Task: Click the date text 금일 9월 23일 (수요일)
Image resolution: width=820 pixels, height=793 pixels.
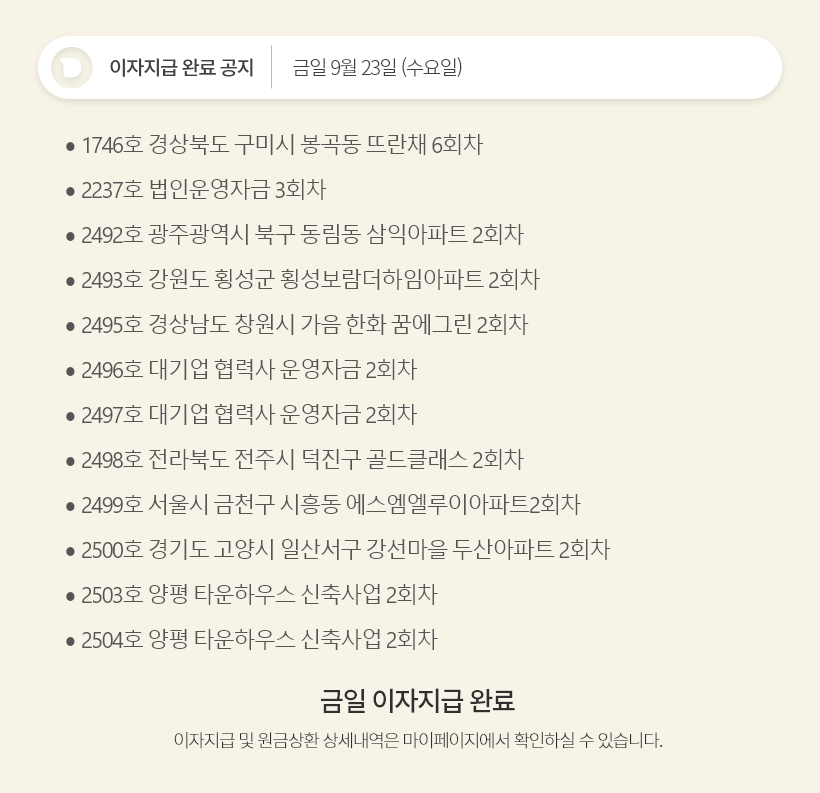Action: [x=377, y=67]
